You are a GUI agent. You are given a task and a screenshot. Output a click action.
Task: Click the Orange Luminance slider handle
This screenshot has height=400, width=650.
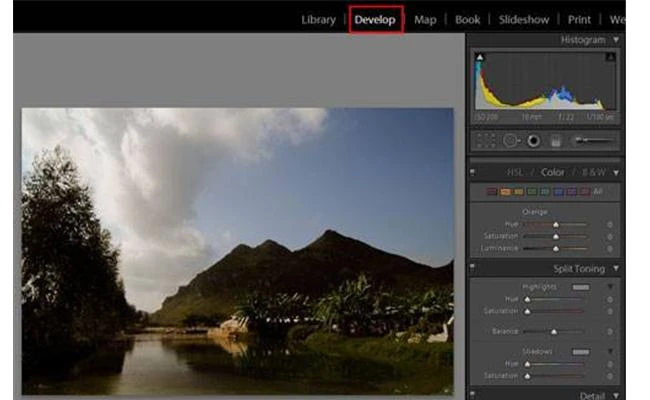pos(556,249)
